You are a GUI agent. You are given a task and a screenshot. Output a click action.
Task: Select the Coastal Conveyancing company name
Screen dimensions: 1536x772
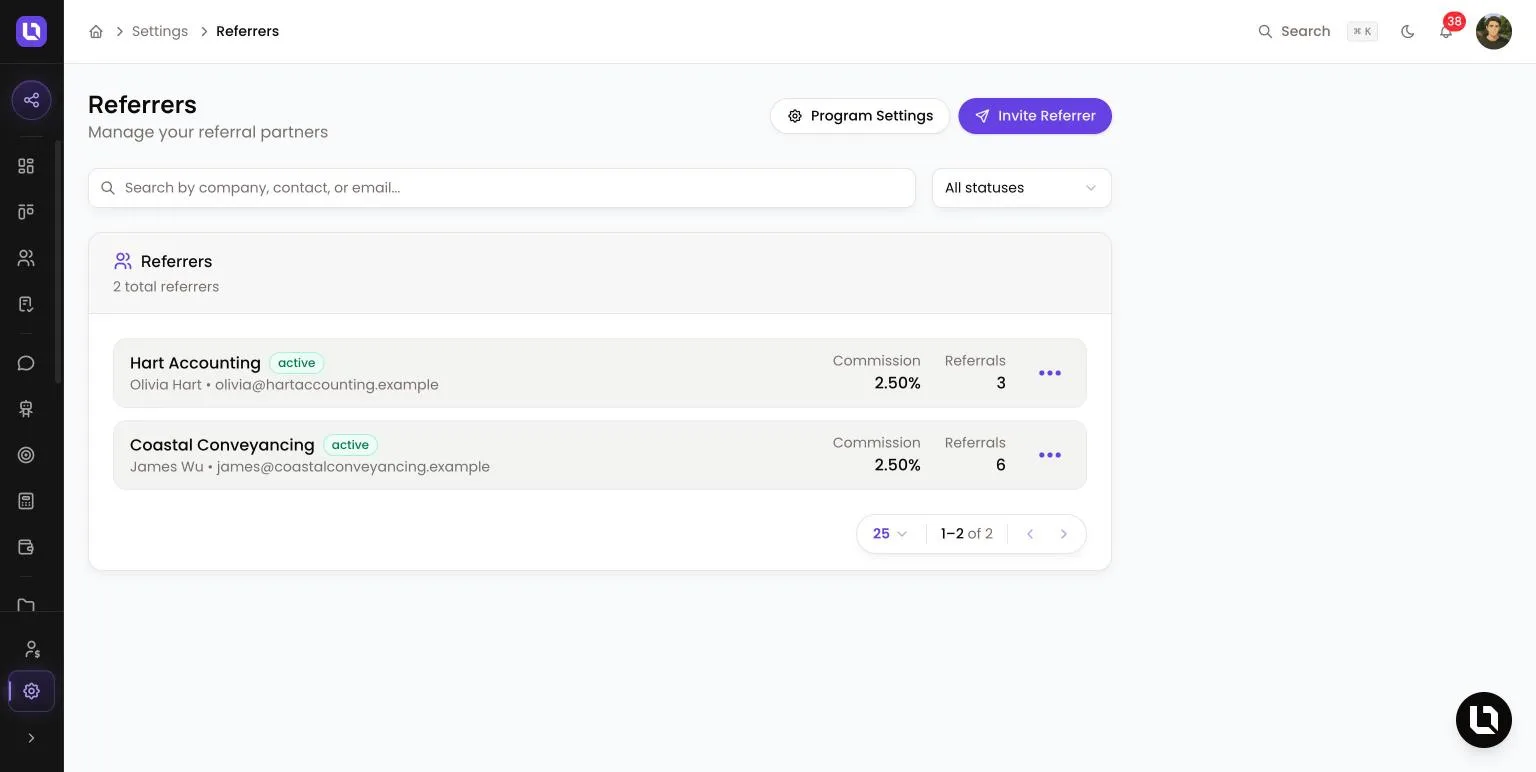click(222, 445)
